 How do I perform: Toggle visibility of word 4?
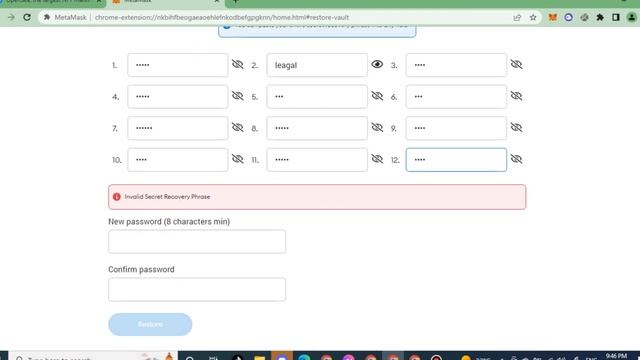(x=238, y=96)
